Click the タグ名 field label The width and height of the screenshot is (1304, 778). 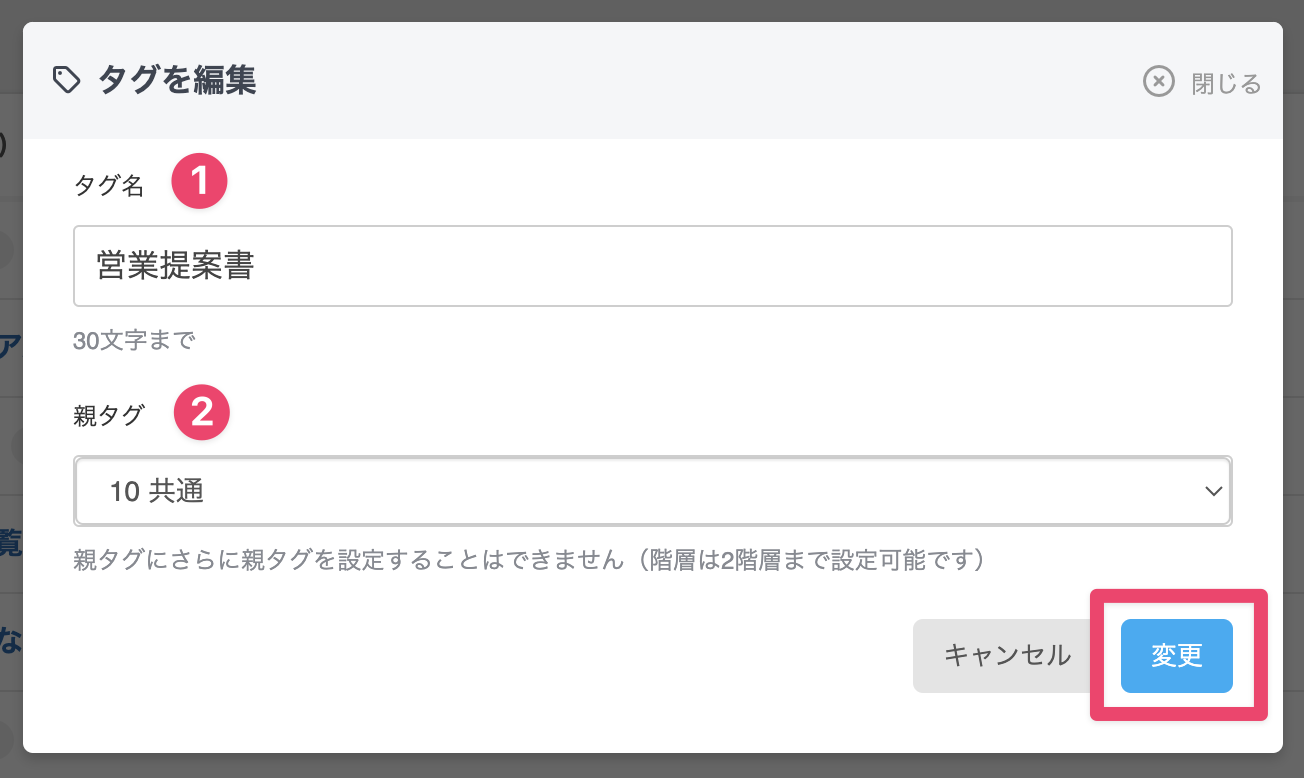(x=109, y=185)
